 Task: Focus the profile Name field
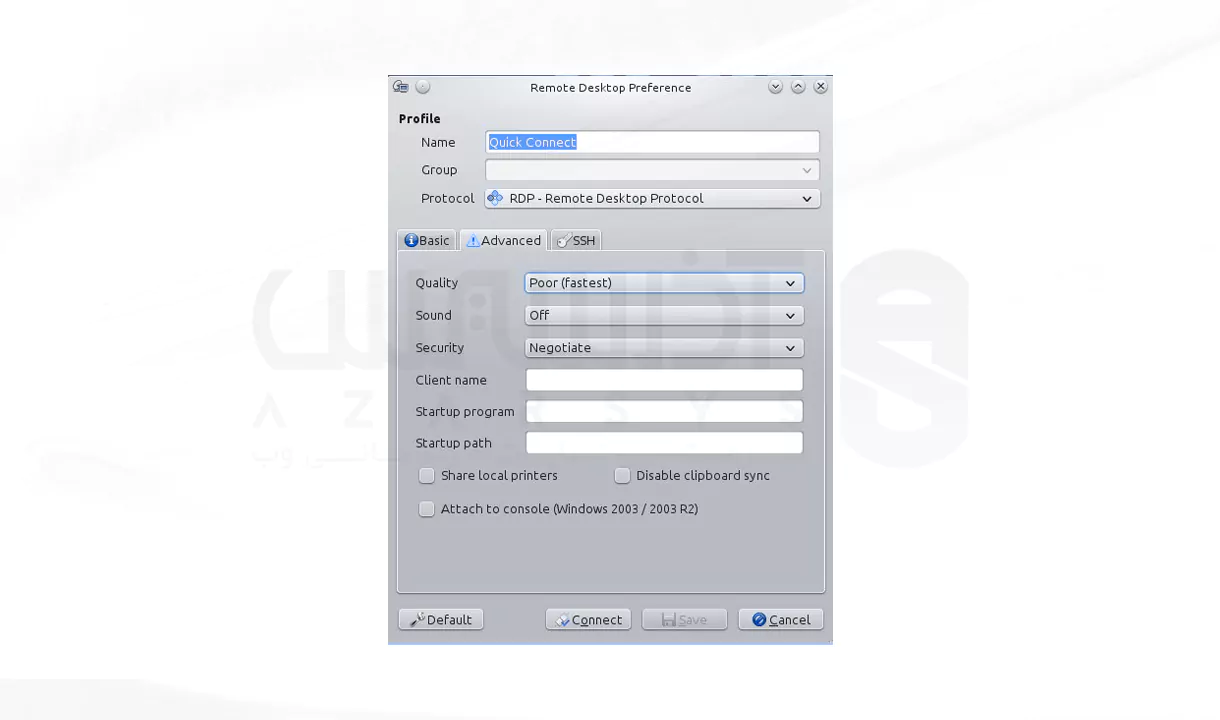click(652, 142)
